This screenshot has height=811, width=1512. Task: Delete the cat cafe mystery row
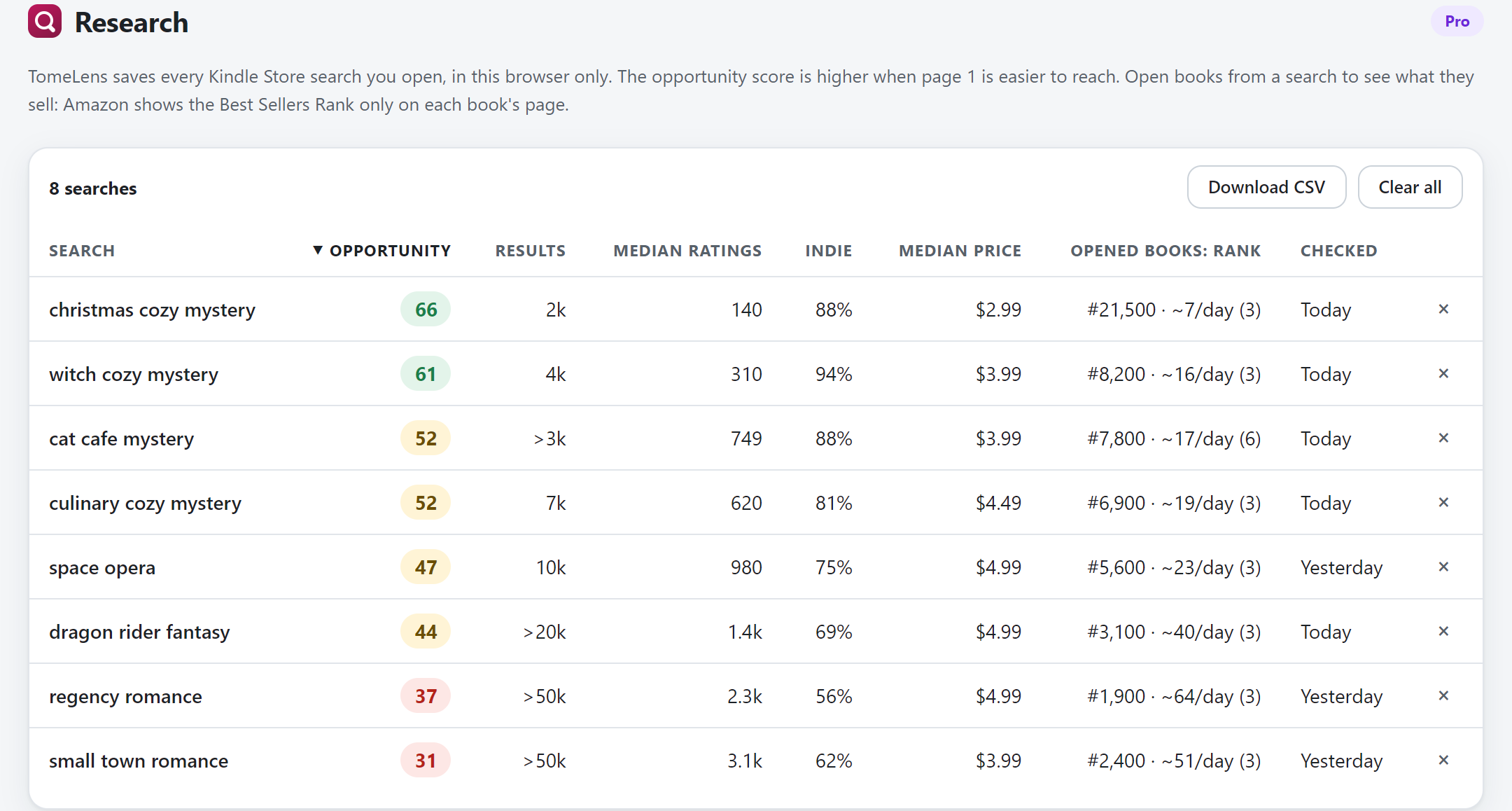click(x=1443, y=438)
